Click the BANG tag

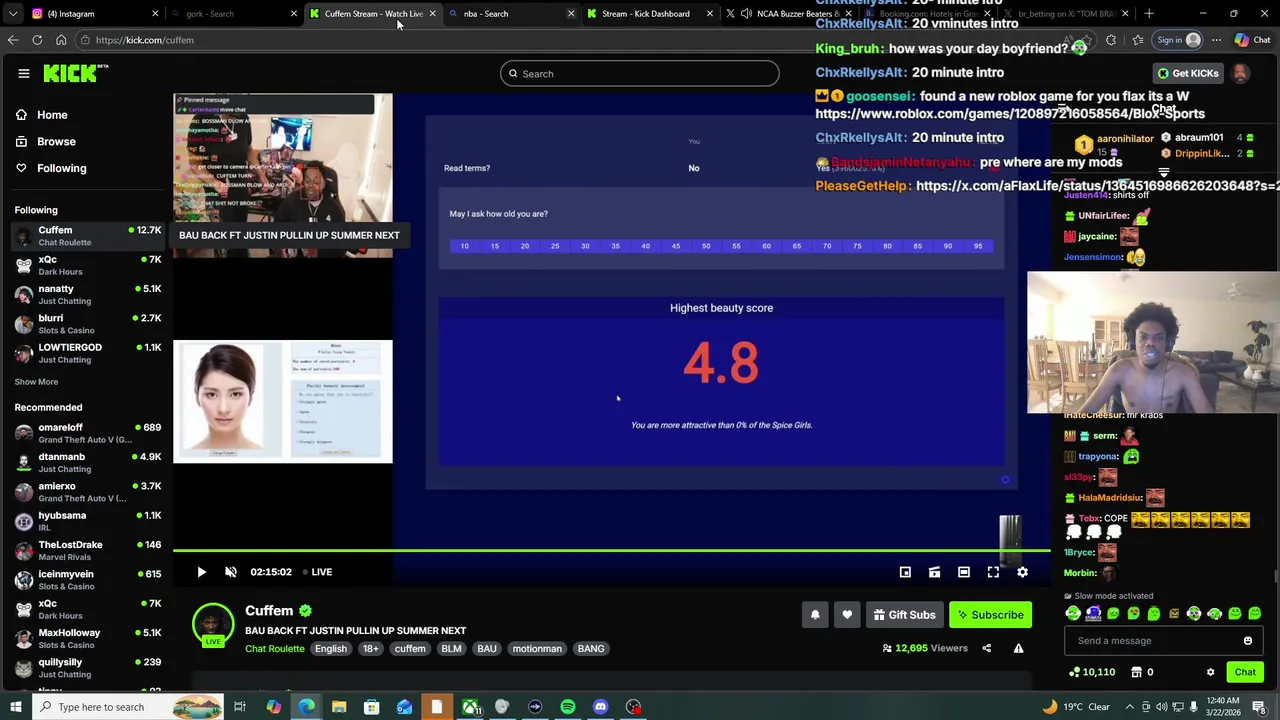click(x=591, y=649)
